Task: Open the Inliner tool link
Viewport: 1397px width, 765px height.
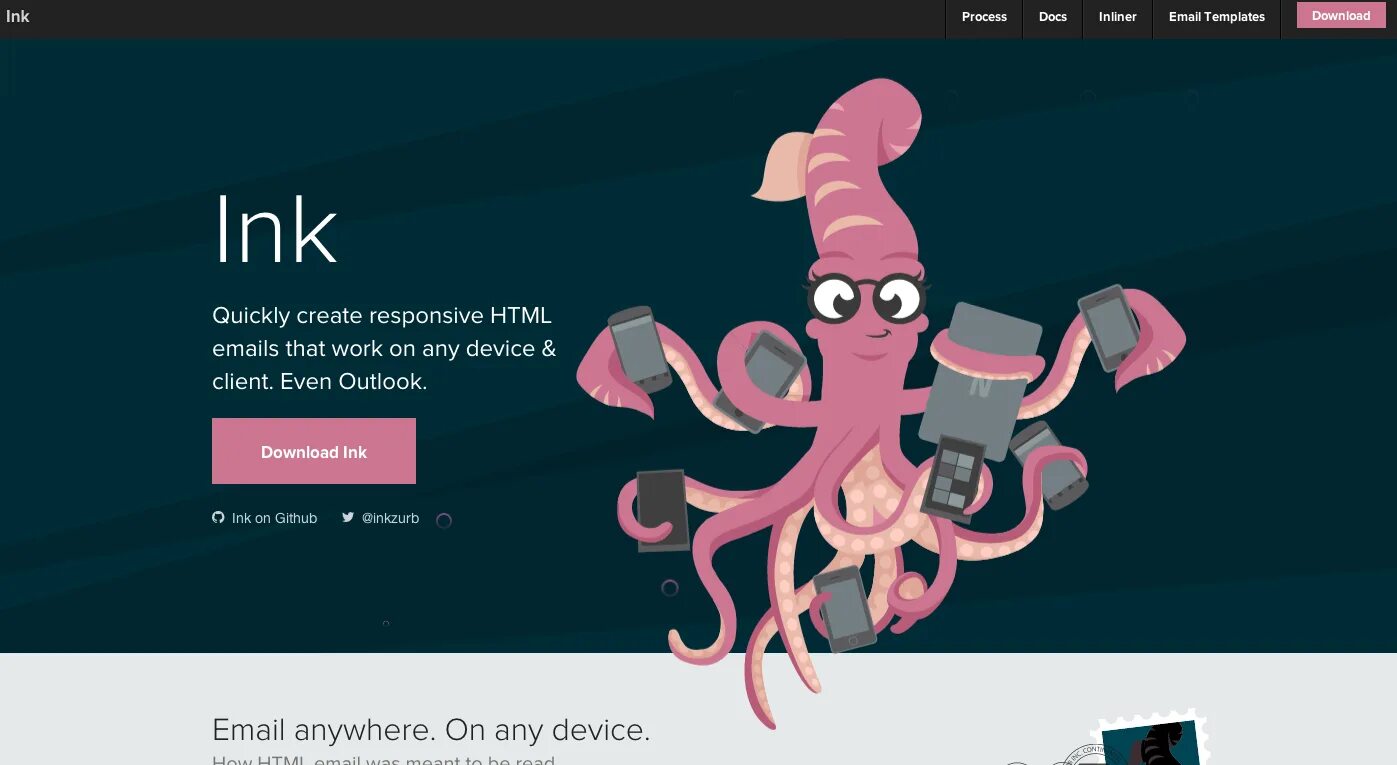Action: coord(1117,17)
